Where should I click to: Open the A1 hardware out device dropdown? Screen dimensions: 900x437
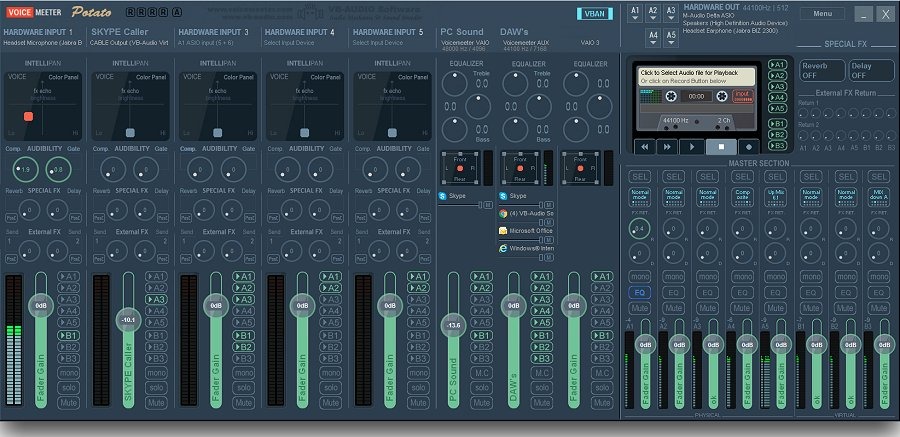point(635,14)
